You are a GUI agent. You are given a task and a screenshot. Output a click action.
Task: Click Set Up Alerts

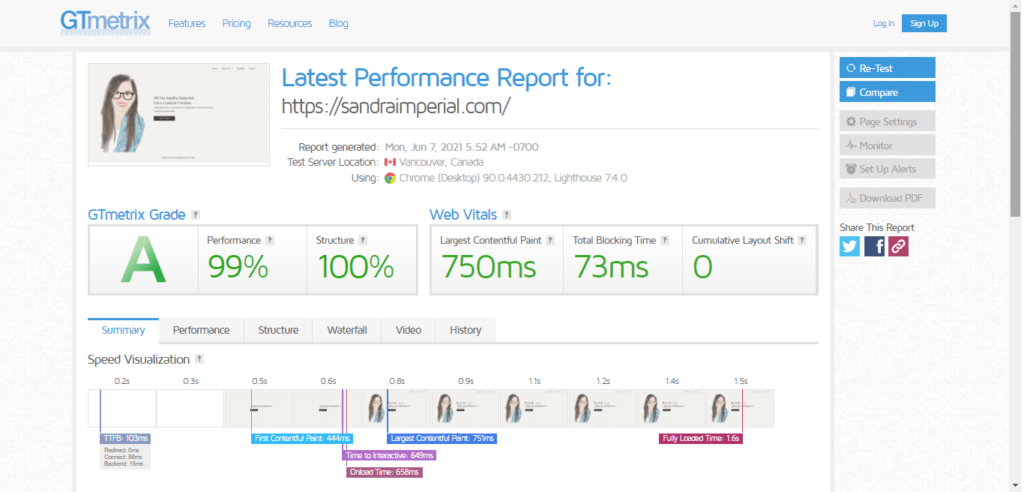pyautogui.click(x=887, y=169)
